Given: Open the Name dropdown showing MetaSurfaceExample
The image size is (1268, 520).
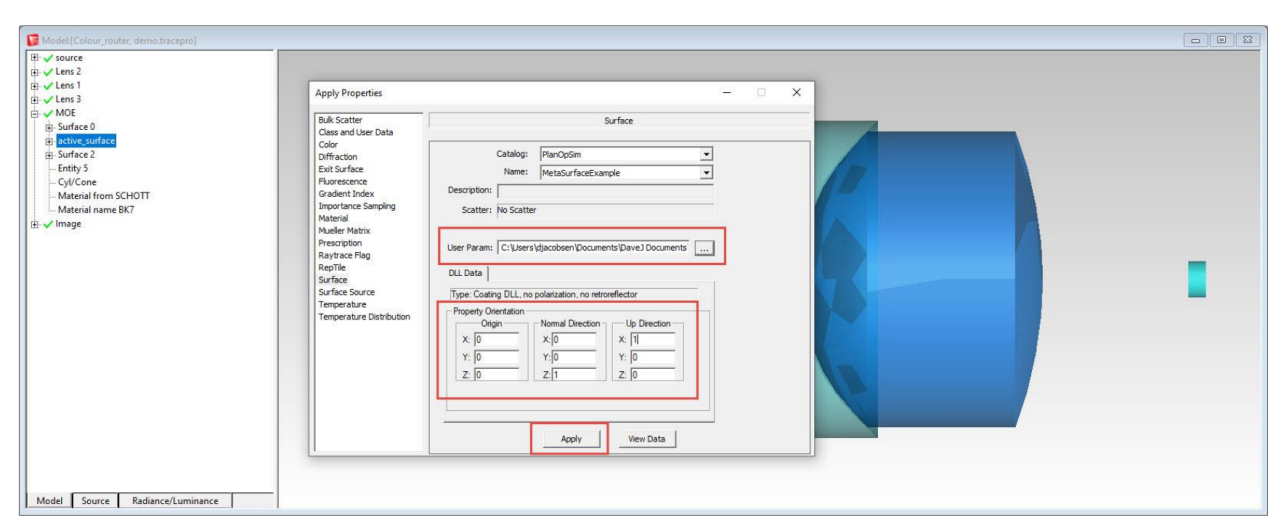Looking at the screenshot, I should coord(706,172).
